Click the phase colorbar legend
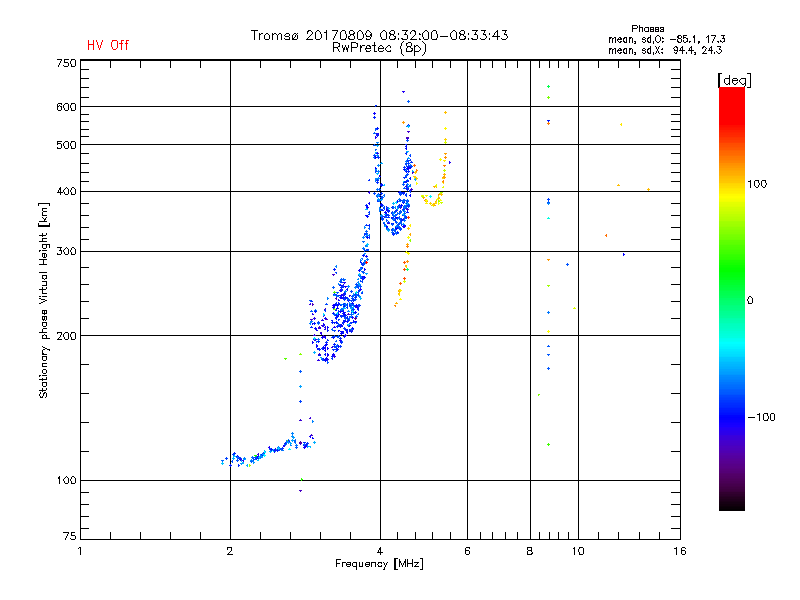This screenshot has width=800, height=600. point(732,298)
